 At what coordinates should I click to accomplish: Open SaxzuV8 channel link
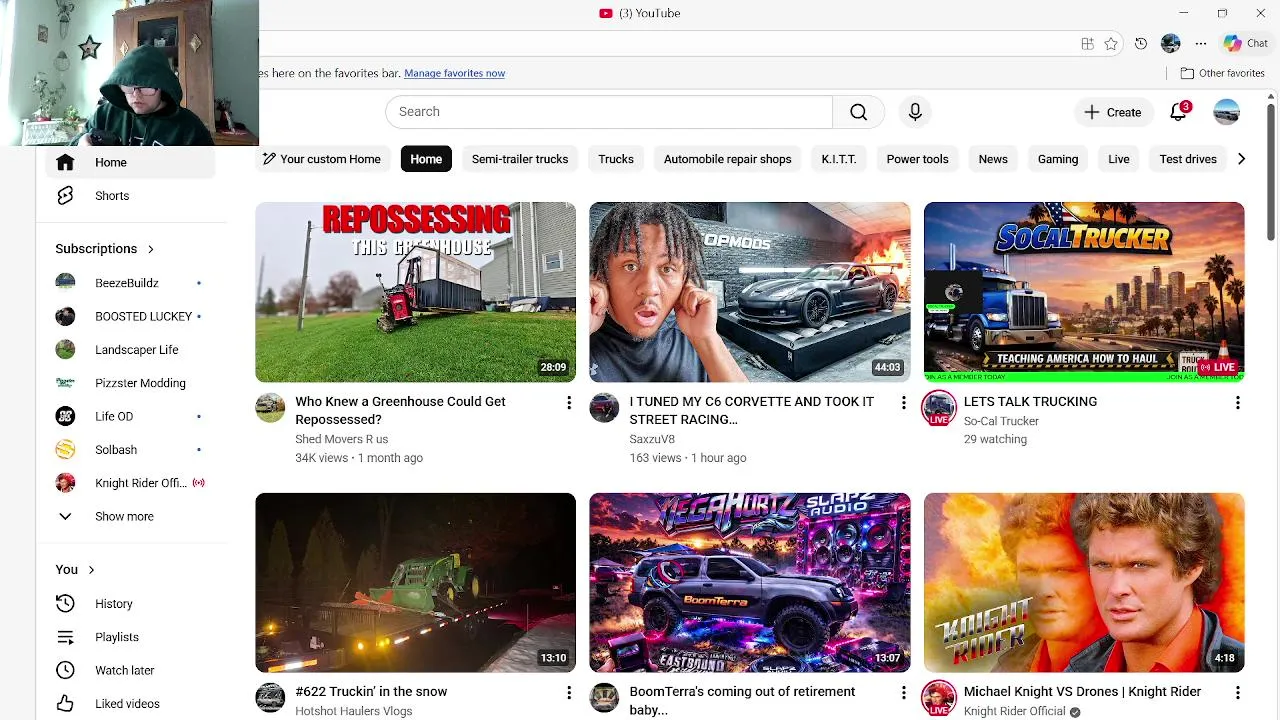pos(652,439)
